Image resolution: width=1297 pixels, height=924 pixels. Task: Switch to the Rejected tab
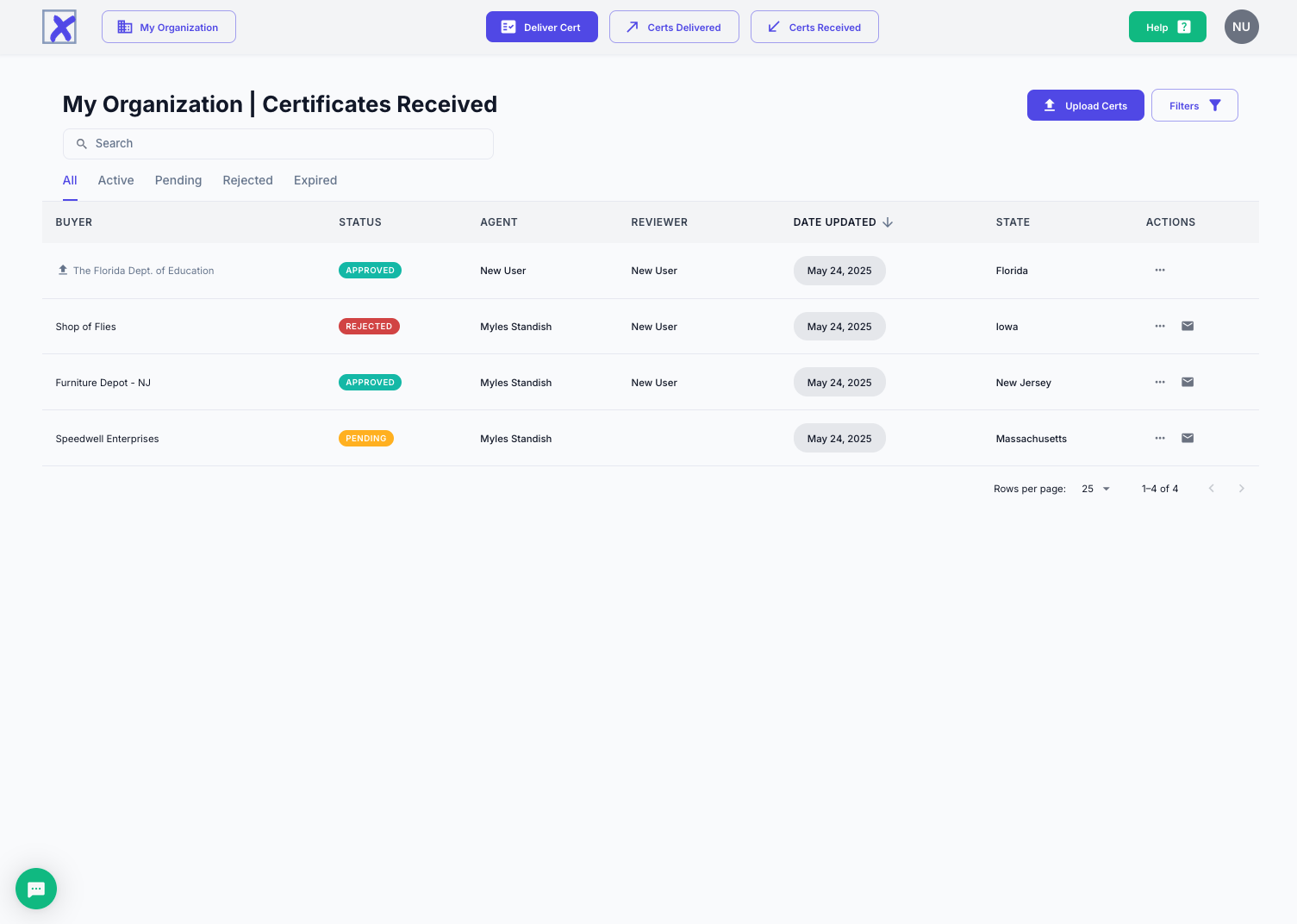247,180
